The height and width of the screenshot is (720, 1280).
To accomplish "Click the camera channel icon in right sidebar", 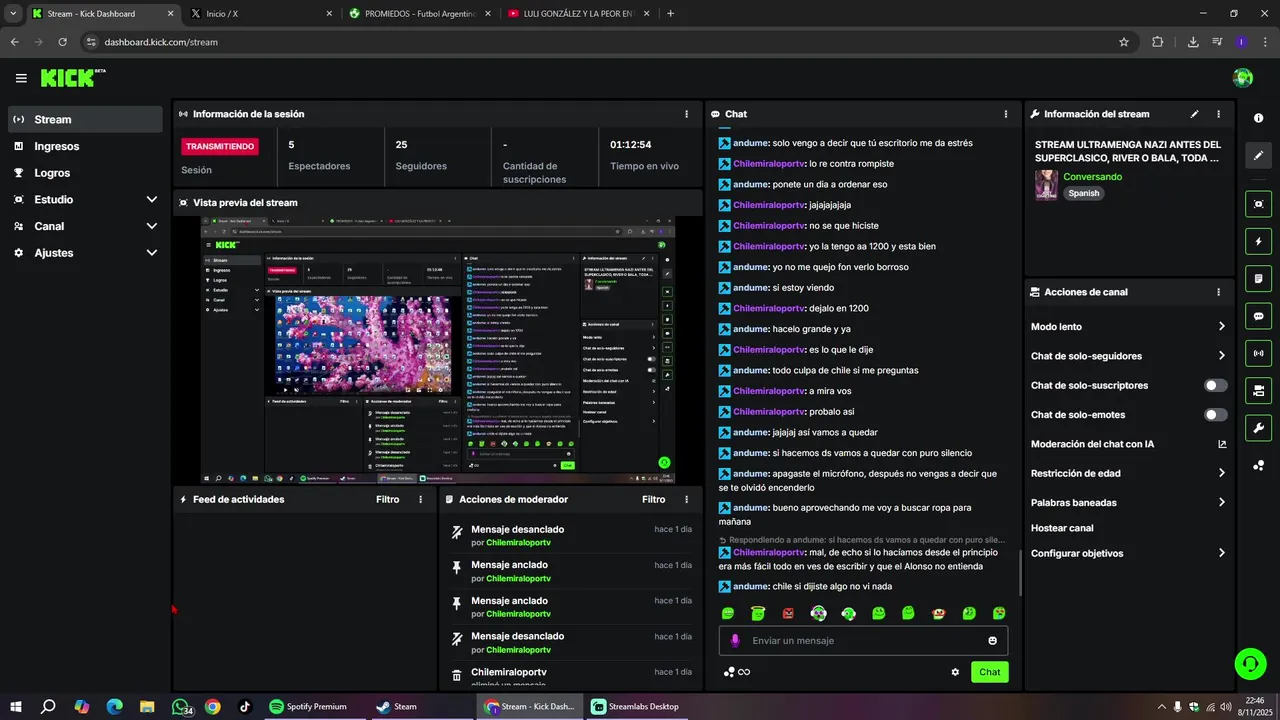I will pos(1258,390).
